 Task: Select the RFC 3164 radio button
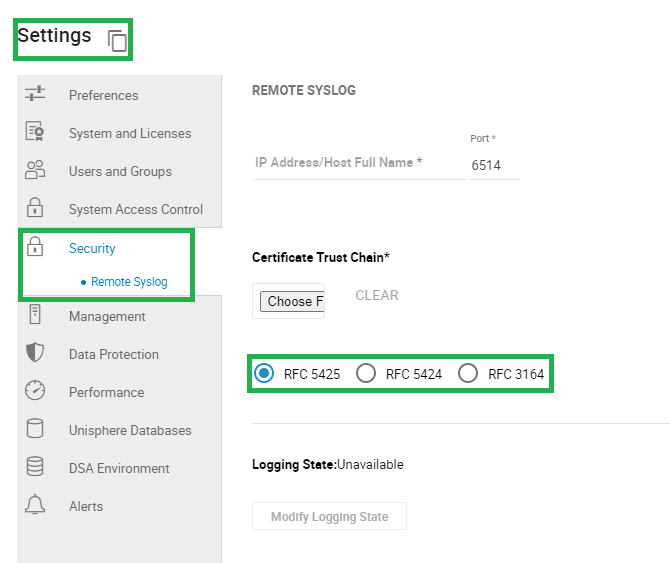pos(468,374)
